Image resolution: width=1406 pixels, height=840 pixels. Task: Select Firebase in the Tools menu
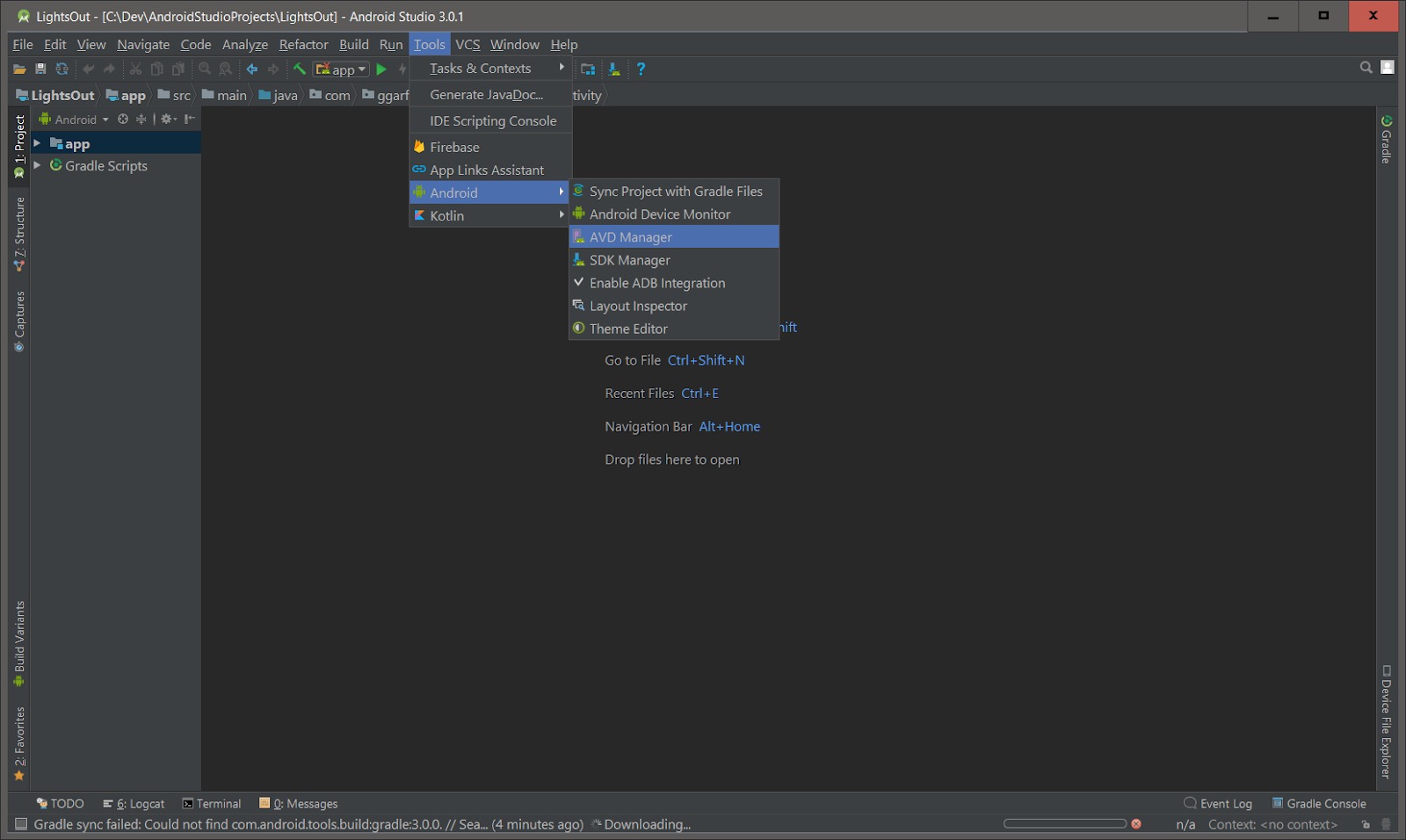pyautogui.click(x=490, y=147)
